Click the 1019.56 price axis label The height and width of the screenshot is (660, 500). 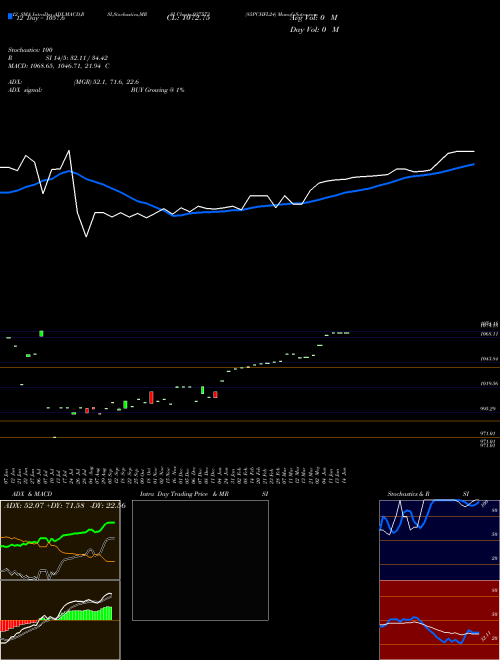coord(489,383)
